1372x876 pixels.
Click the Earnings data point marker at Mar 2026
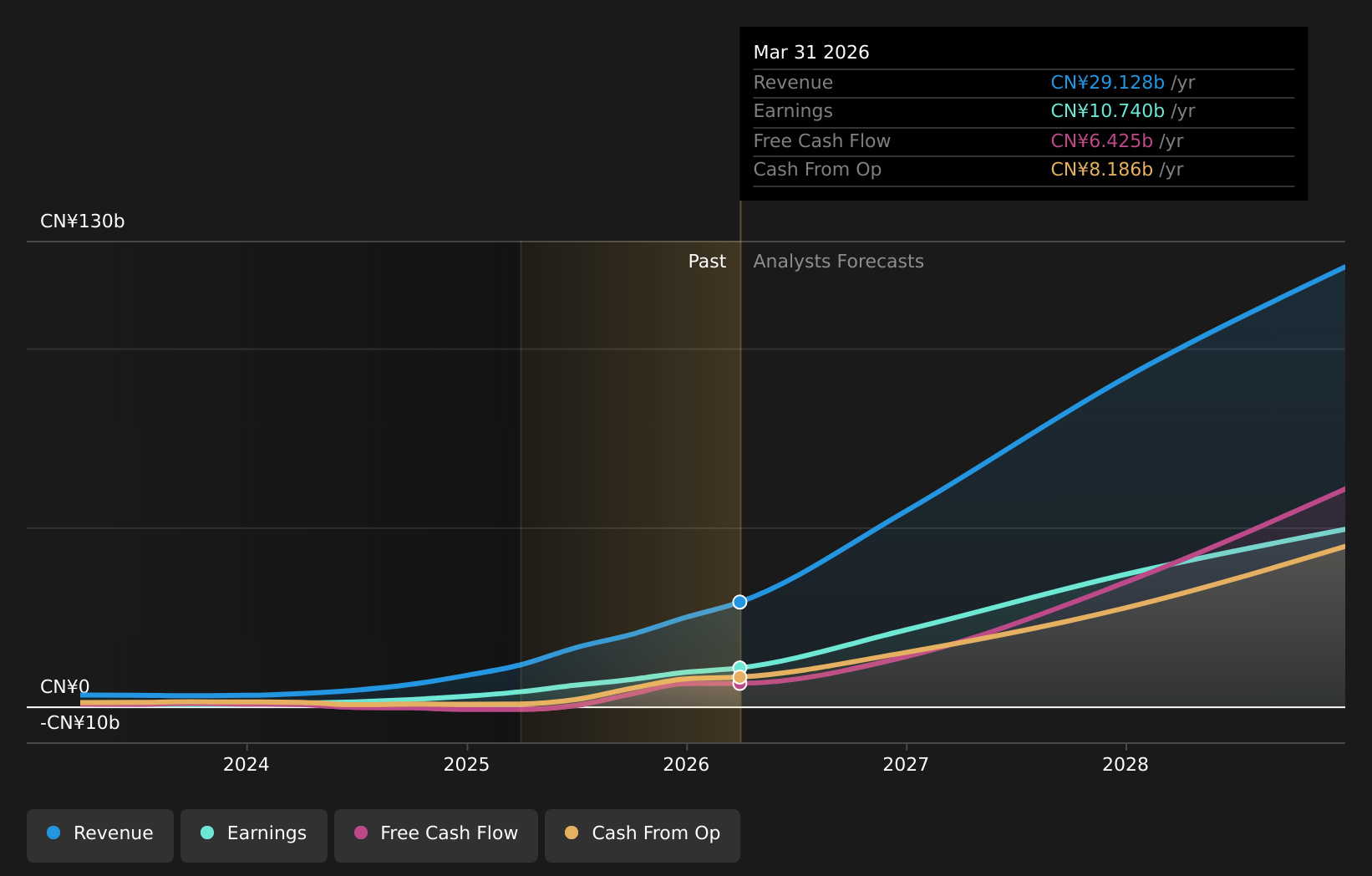[739, 667]
